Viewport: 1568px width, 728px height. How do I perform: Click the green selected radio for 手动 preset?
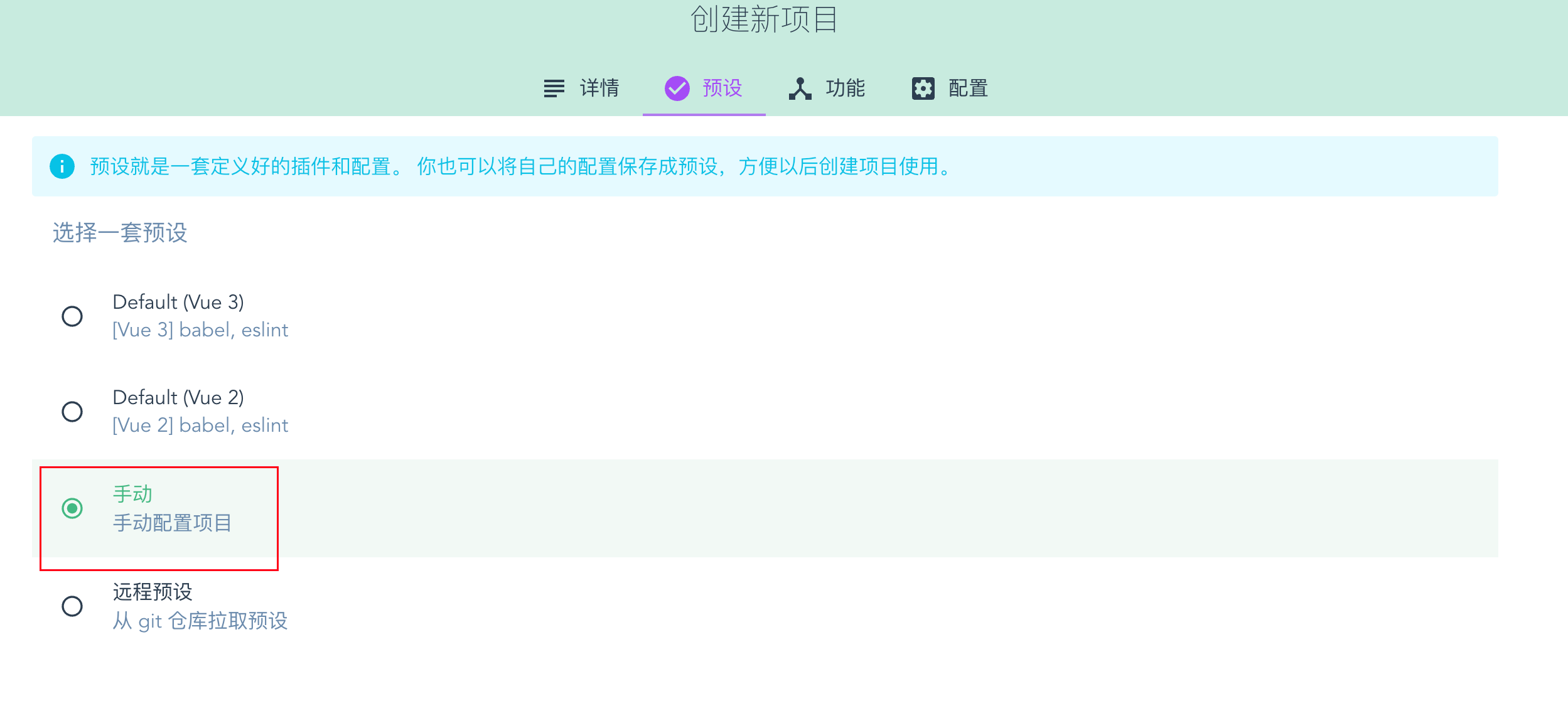pos(73,508)
